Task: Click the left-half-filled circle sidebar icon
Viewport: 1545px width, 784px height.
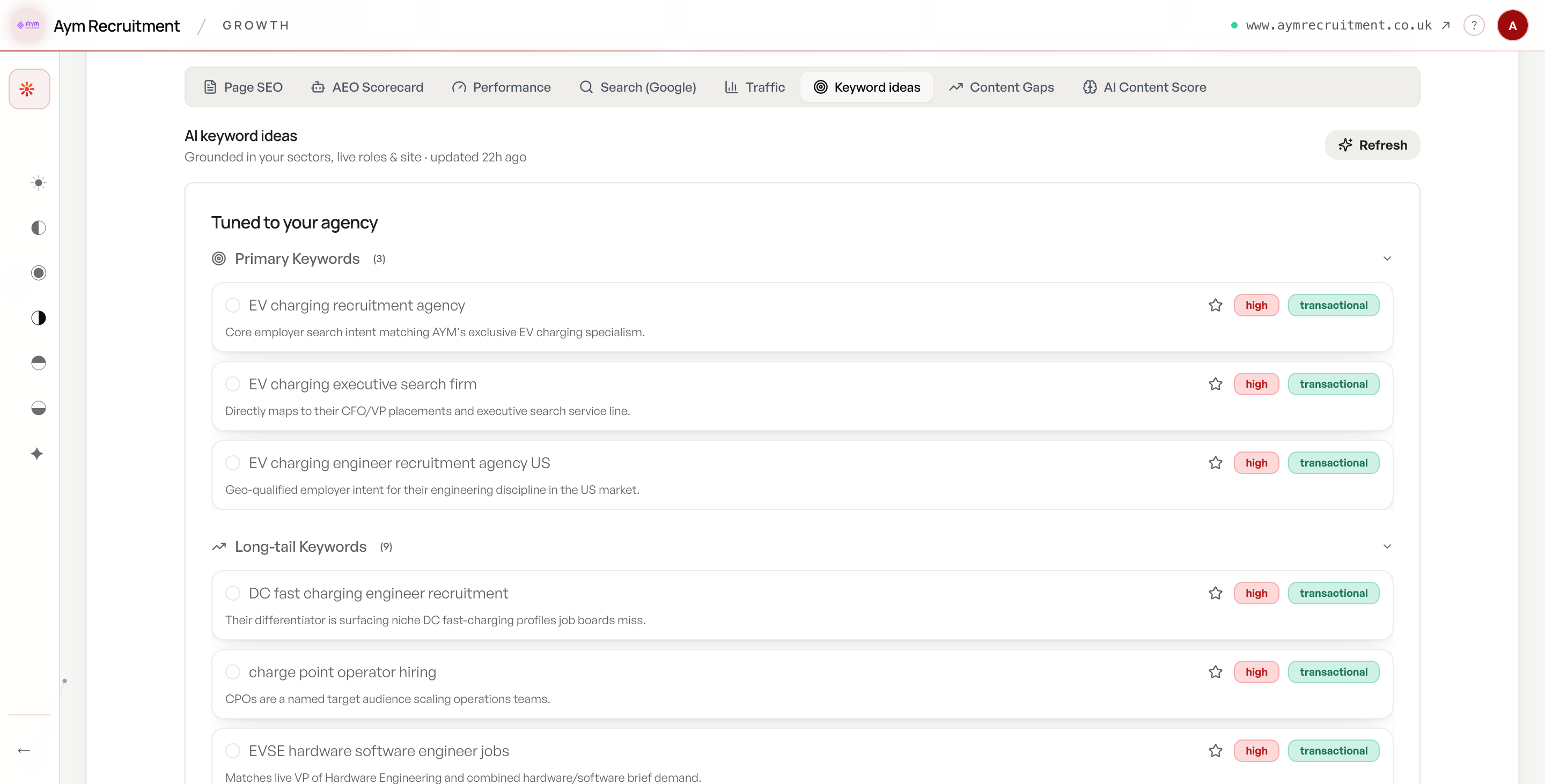Action: (39, 228)
